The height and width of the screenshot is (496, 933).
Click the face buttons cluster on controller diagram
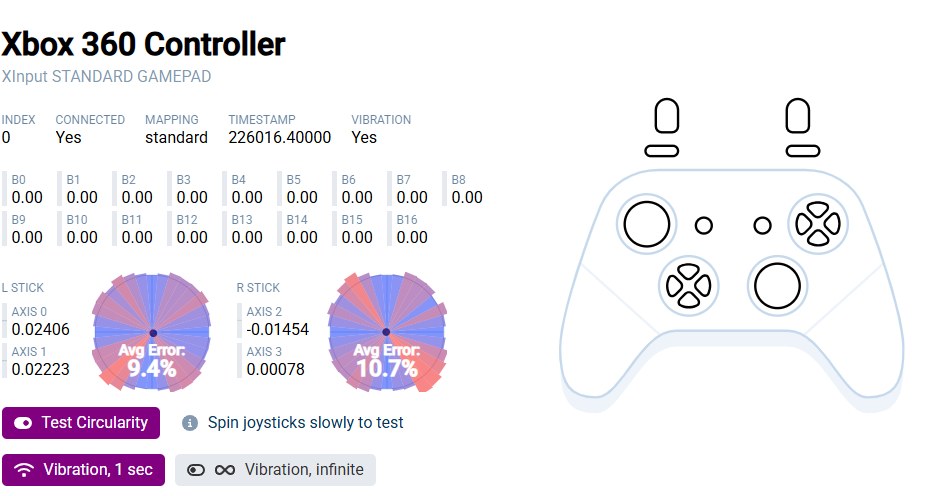point(818,224)
